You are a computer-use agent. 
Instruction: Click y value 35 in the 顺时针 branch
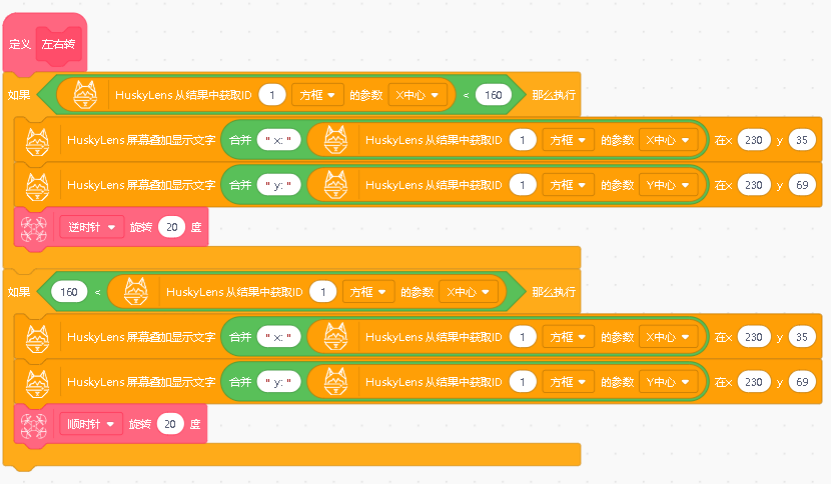pos(802,337)
